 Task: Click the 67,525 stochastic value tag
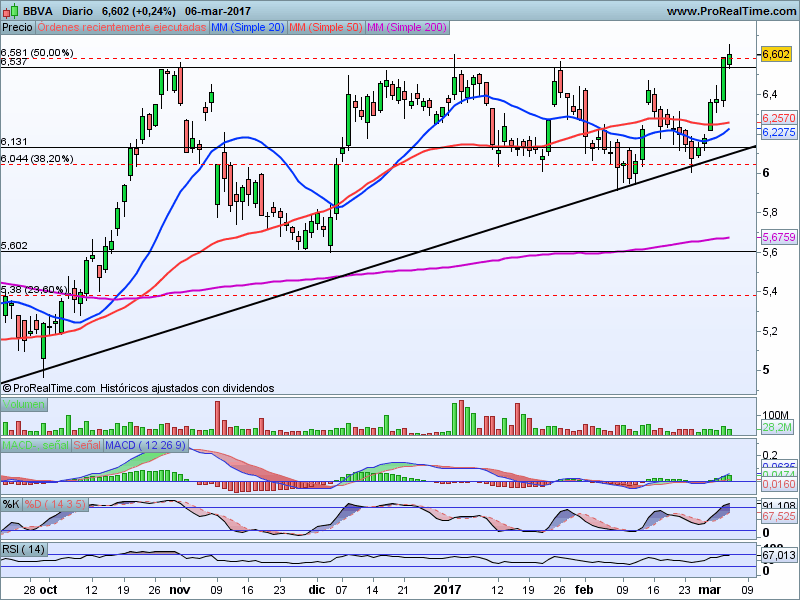(x=779, y=517)
